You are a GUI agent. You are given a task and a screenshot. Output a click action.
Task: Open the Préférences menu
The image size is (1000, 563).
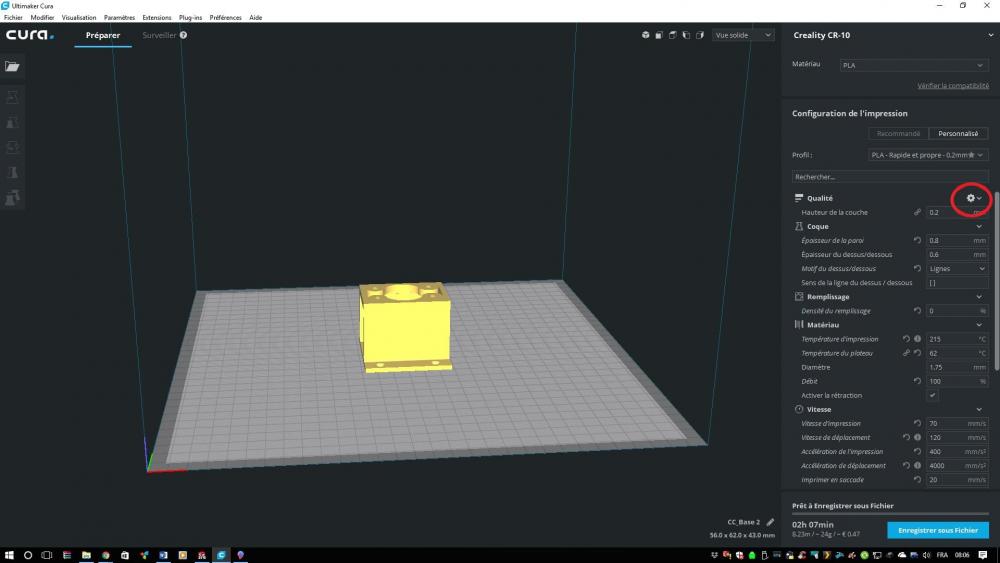(225, 17)
